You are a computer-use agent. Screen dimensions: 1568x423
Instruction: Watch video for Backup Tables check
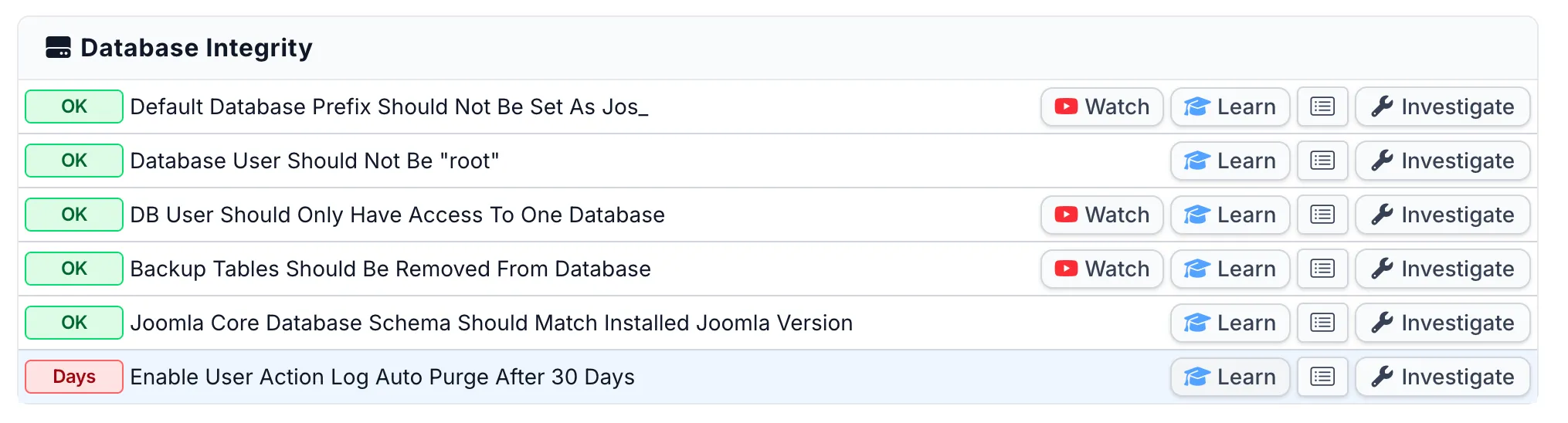coord(1101,269)
